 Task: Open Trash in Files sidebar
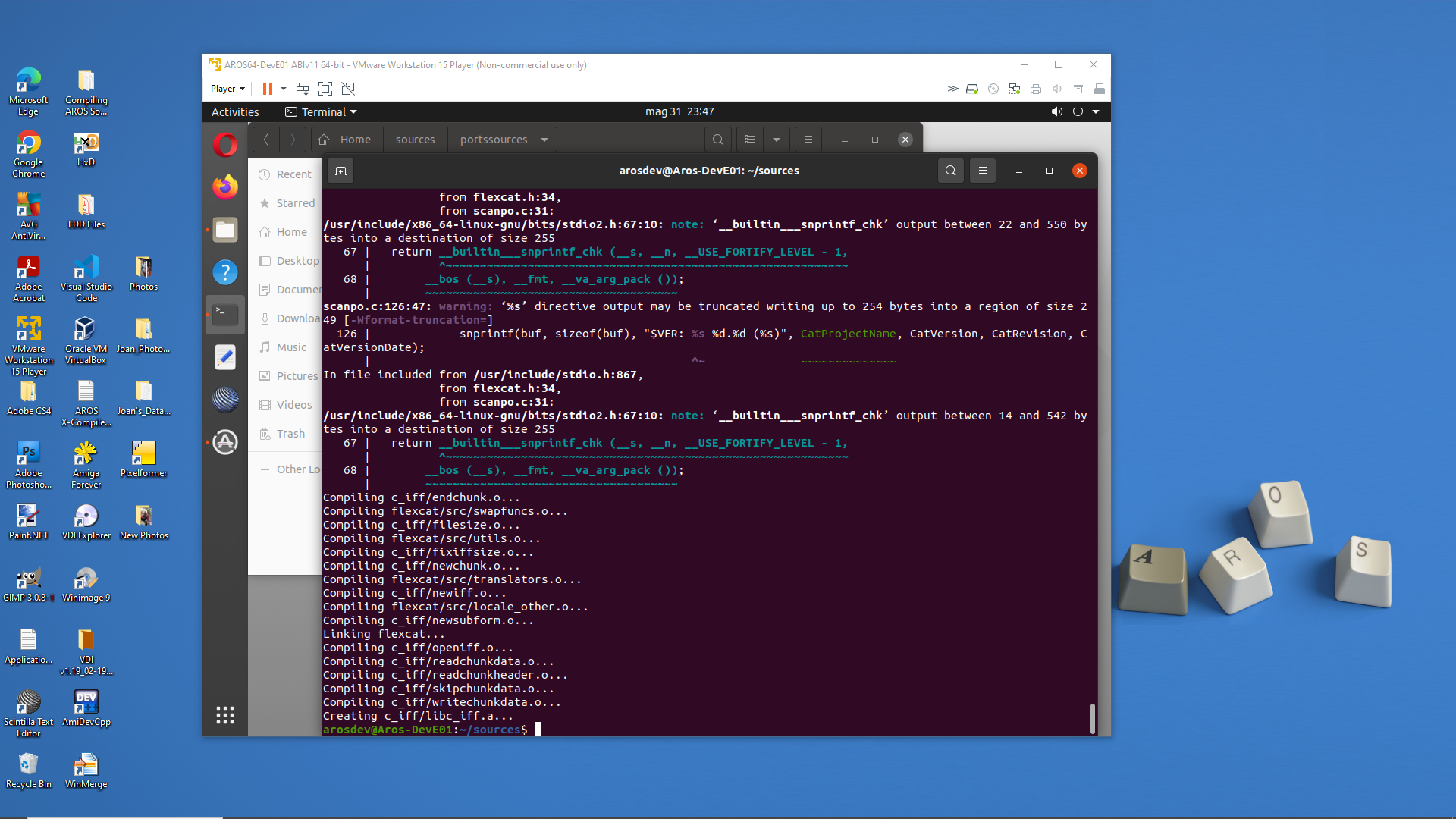285,434
